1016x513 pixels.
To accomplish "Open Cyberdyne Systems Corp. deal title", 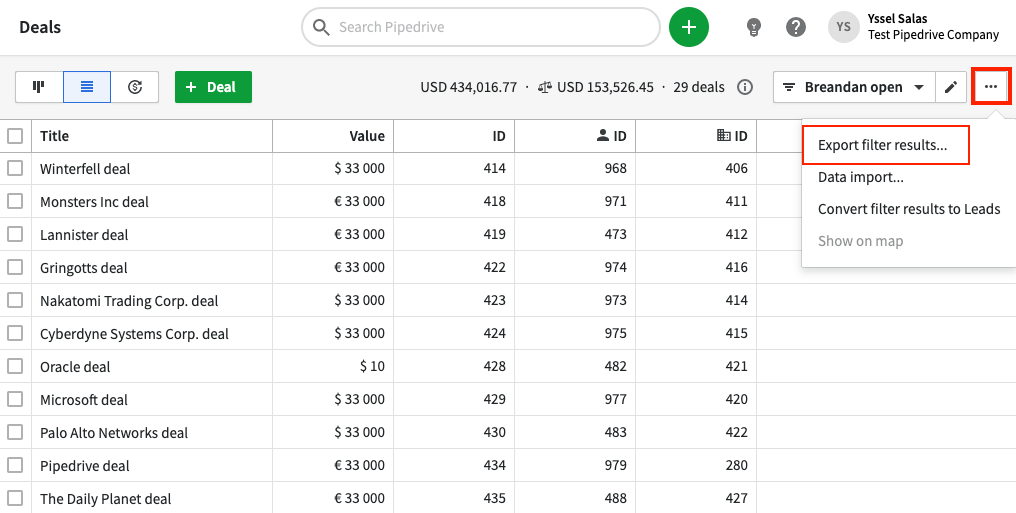I will [134, 334].
